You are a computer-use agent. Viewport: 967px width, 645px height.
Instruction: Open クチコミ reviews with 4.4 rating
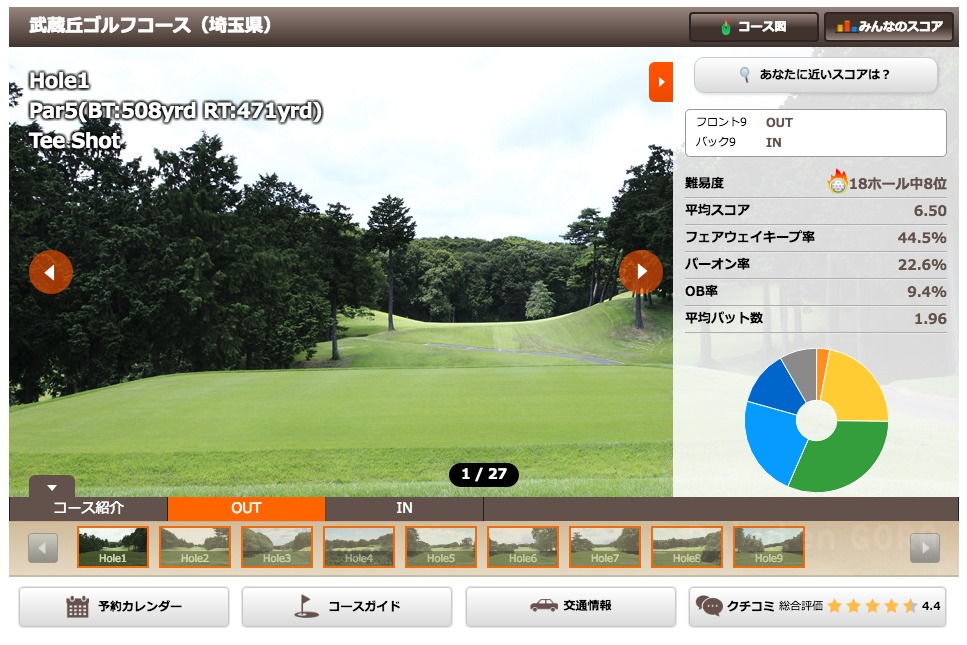(x=817, y=606)
